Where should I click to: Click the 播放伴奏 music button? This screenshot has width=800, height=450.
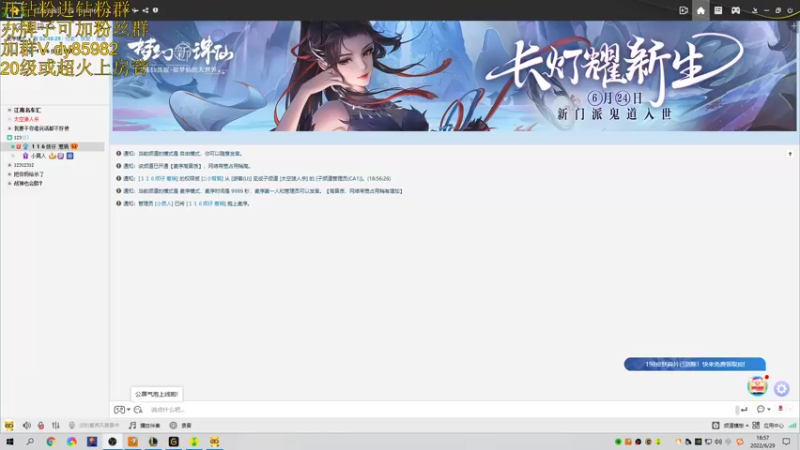click(x=144, y=425)
